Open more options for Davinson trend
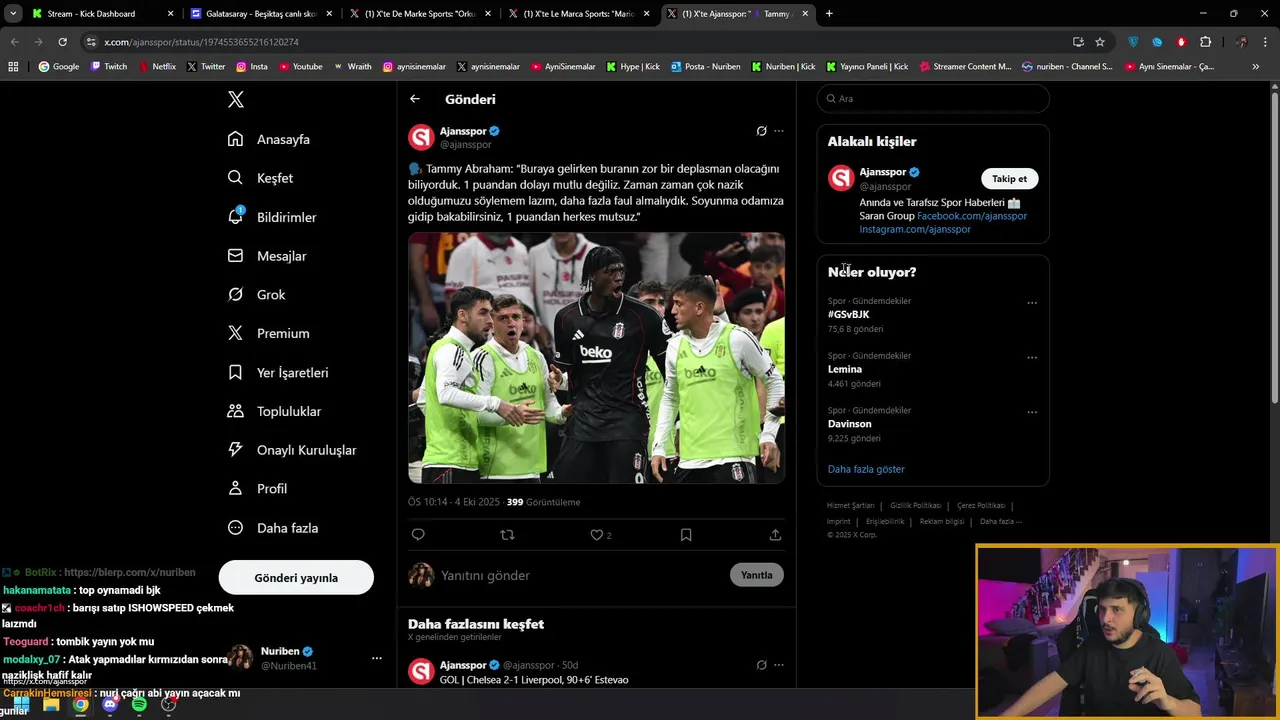1280x720 pixels. tap(1032, 412)
